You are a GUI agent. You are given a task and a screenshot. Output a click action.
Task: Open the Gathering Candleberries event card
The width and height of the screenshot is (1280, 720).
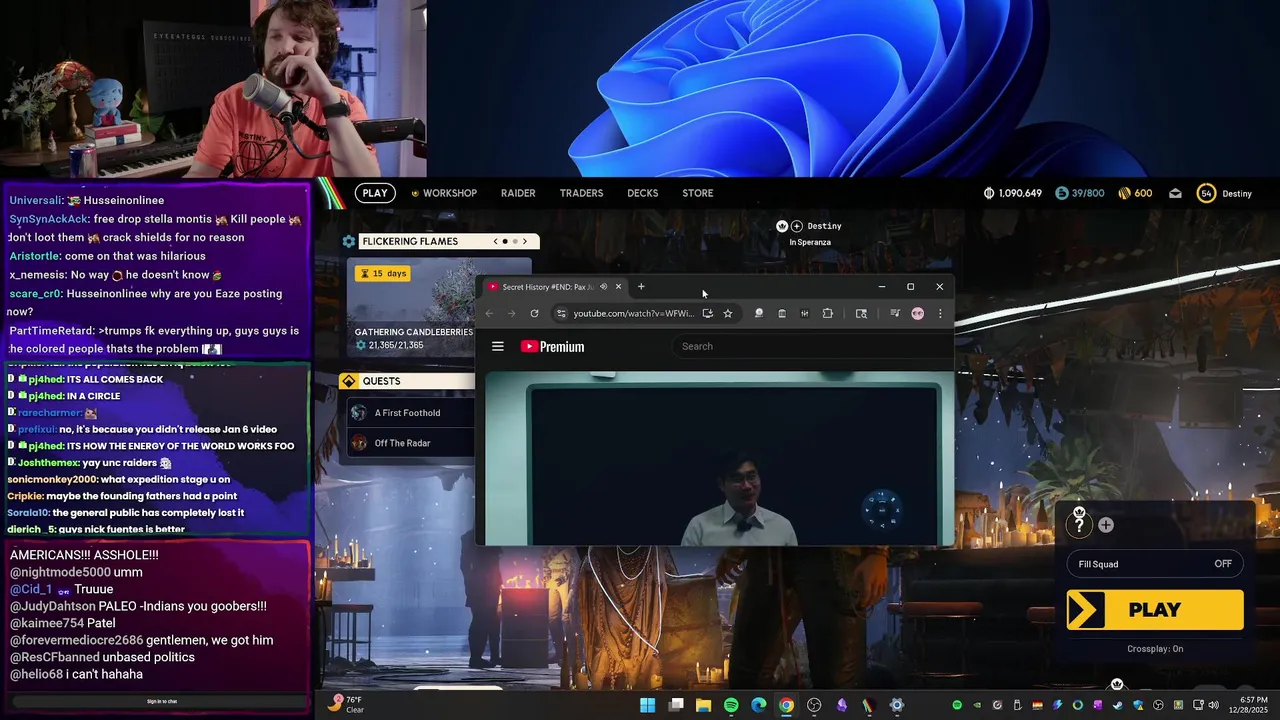pyautogui.click(x=411, y=305)
